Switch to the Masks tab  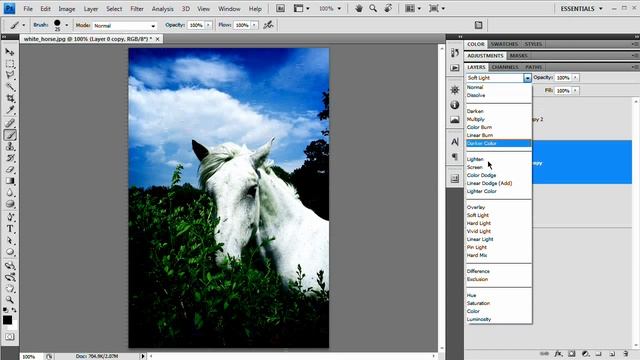519,56
